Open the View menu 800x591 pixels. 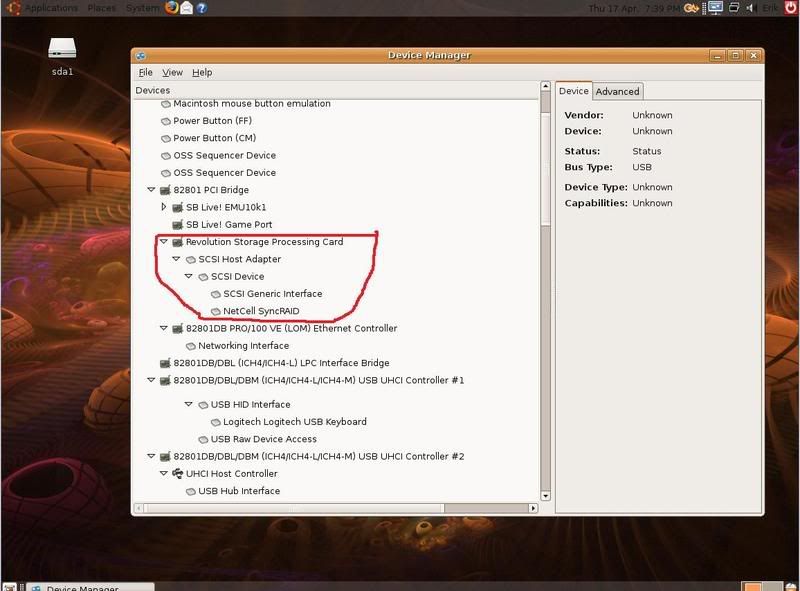tap(172, 72)
